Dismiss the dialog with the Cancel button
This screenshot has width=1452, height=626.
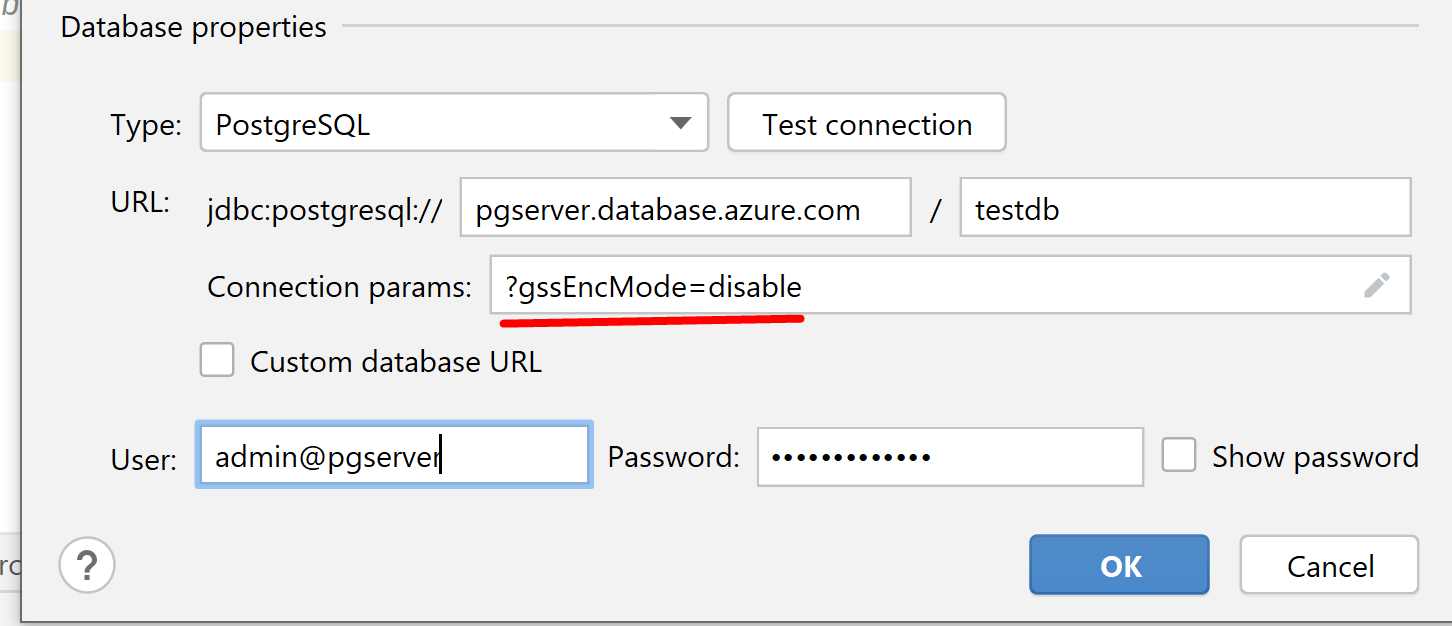pos(1330,565)
